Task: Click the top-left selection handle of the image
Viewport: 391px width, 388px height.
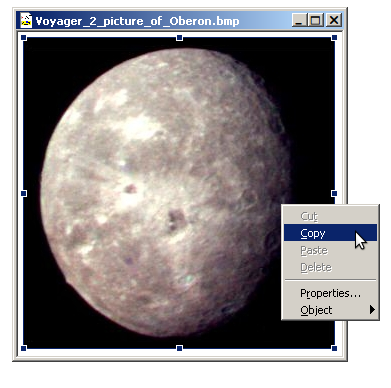Action: [x=24, y=38]
